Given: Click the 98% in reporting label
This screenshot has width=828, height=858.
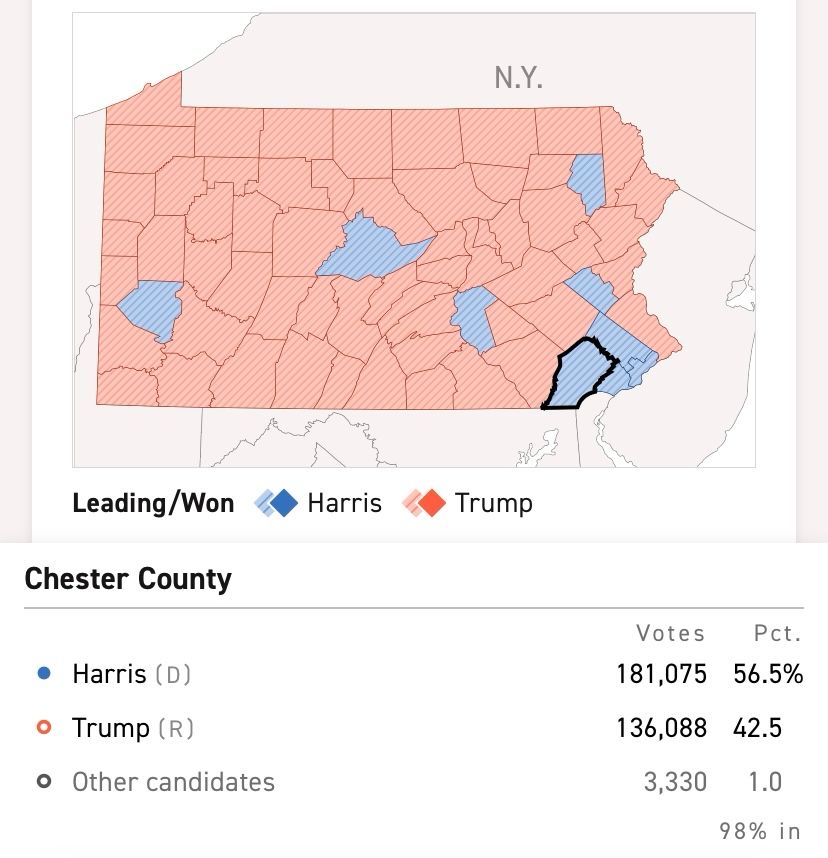Looking at the screenshot, I should click(760, 831).
